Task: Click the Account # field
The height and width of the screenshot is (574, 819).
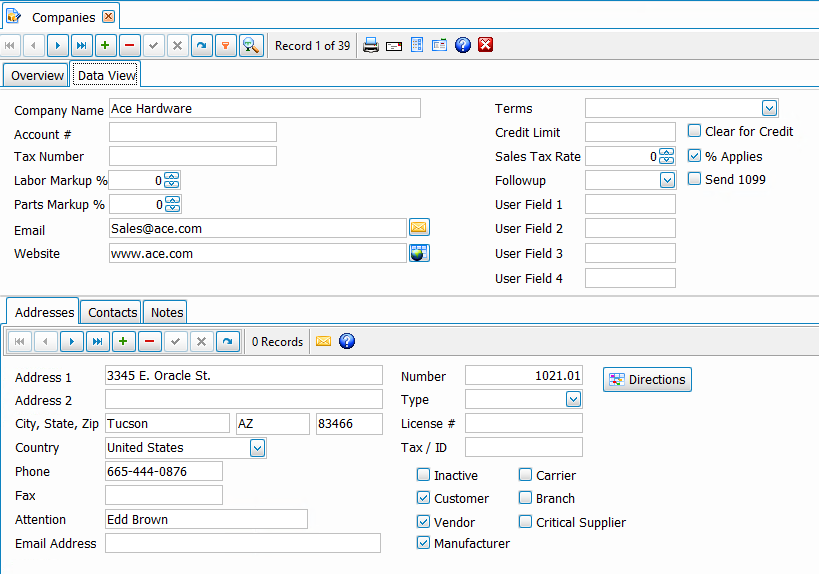Action: [x=193, y=132]
